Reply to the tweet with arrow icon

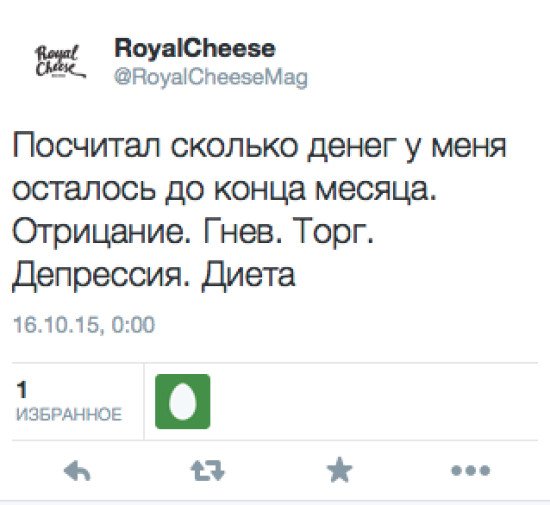click(78, 471)
